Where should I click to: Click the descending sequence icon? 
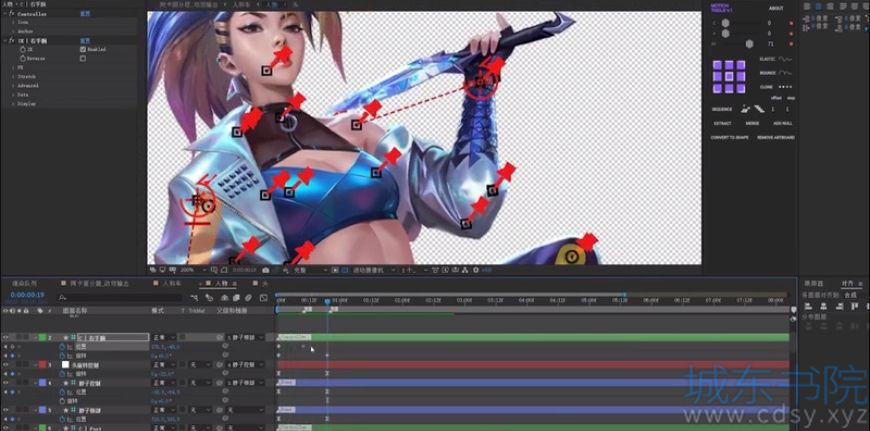(x=758, y=109)
